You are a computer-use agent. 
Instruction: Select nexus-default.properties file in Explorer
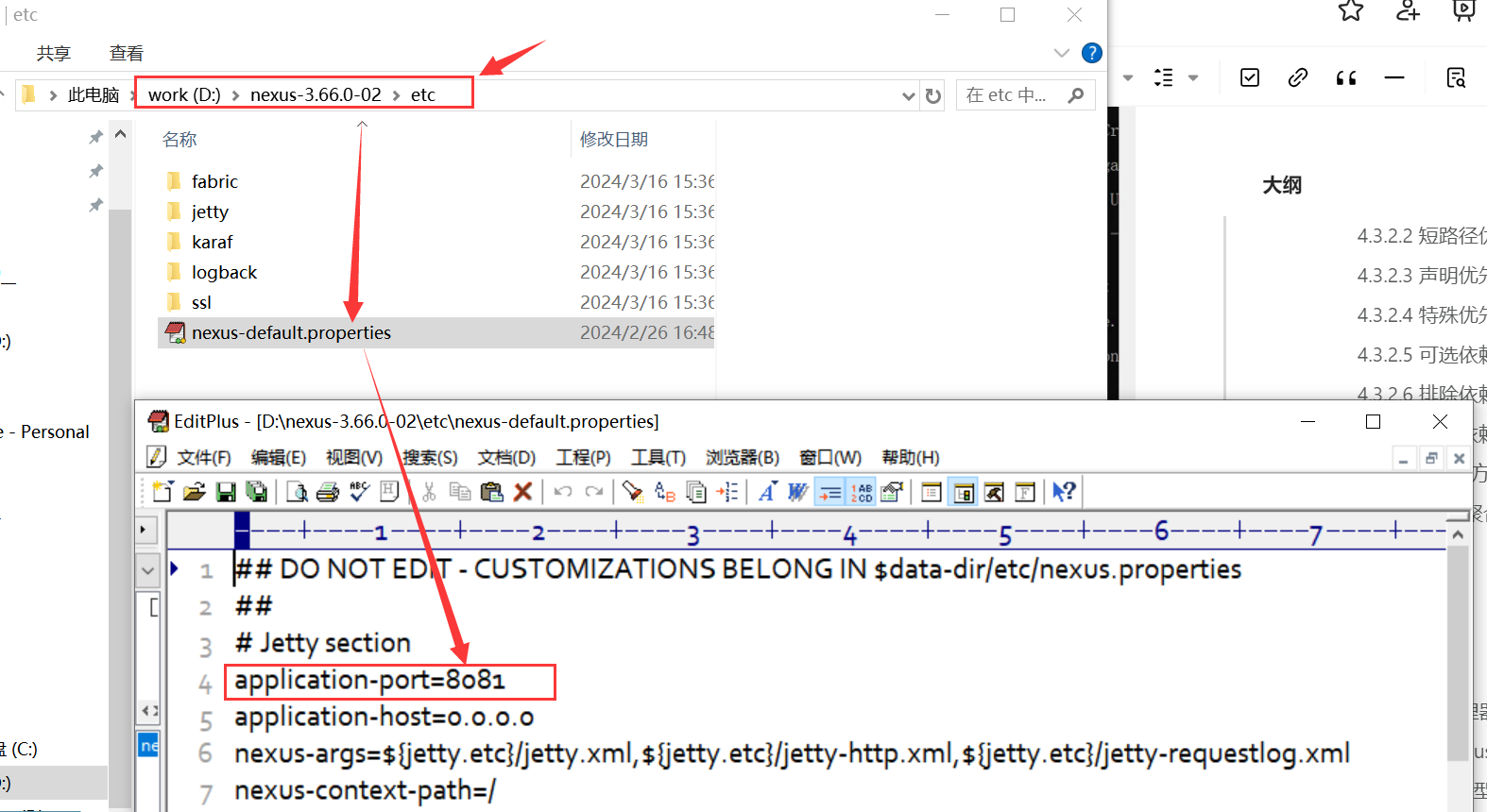tap(436, 332)
